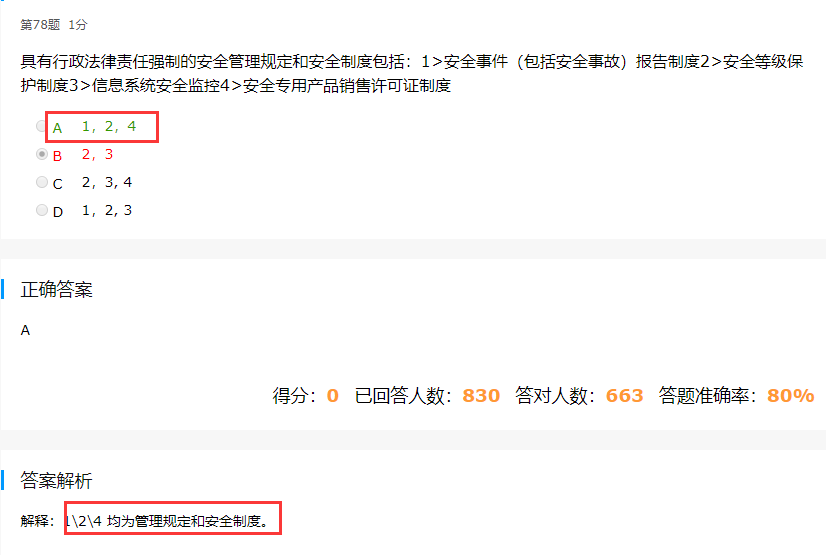Image resolution: width=826 pixels, height=555 pixels.
Task: Select radio button for option A
Action: (x=41, y=126)
